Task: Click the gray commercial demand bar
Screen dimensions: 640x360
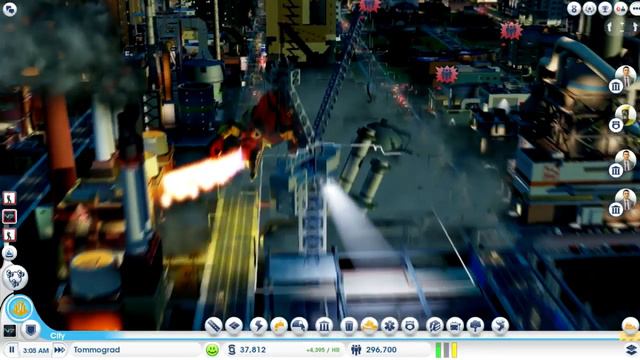Action: point(446,350)
